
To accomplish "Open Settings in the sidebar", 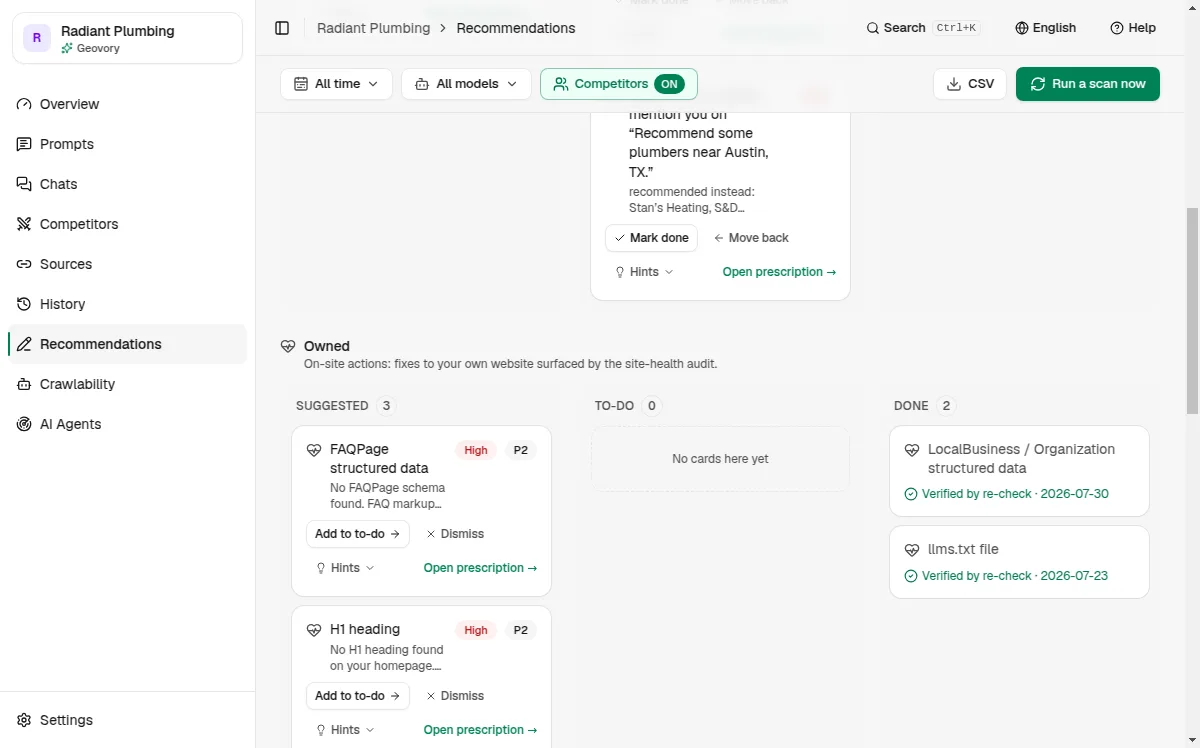I will pyautogui.click(x=127, y=720).
